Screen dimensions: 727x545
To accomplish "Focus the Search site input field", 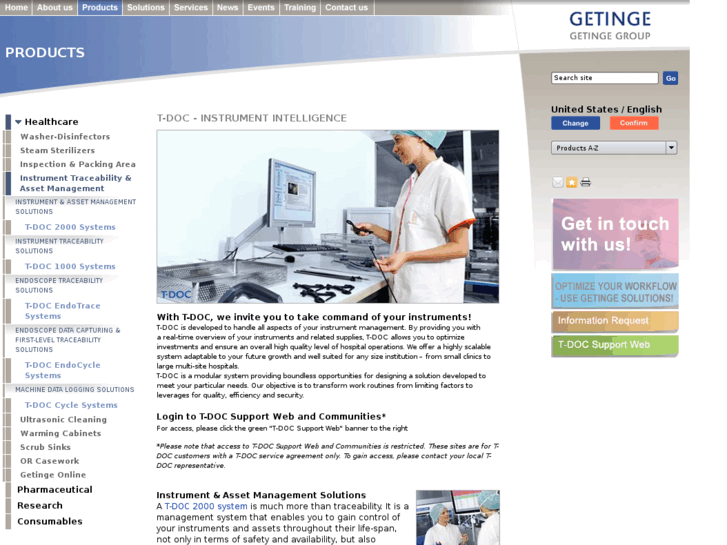I will tap(605, 78).
